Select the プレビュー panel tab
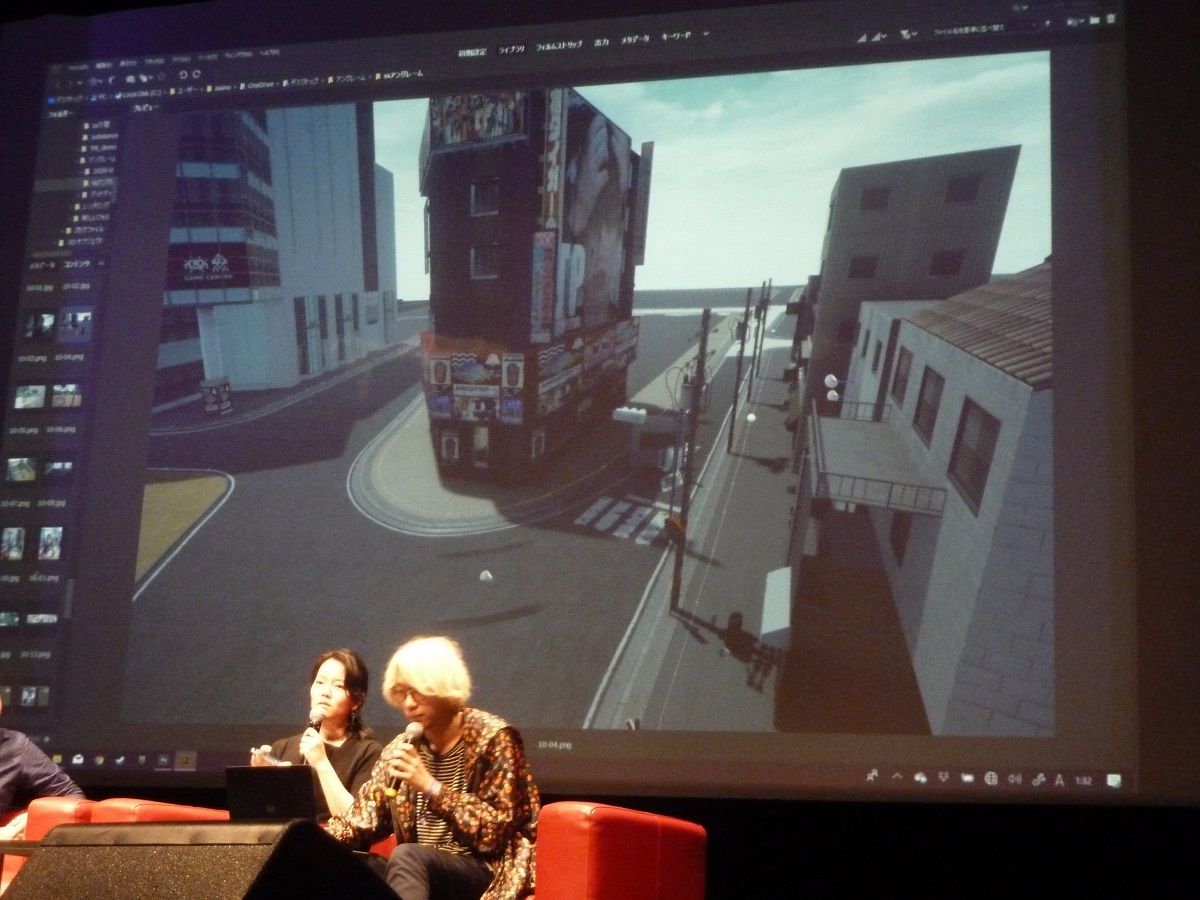 tap(146, 108)
